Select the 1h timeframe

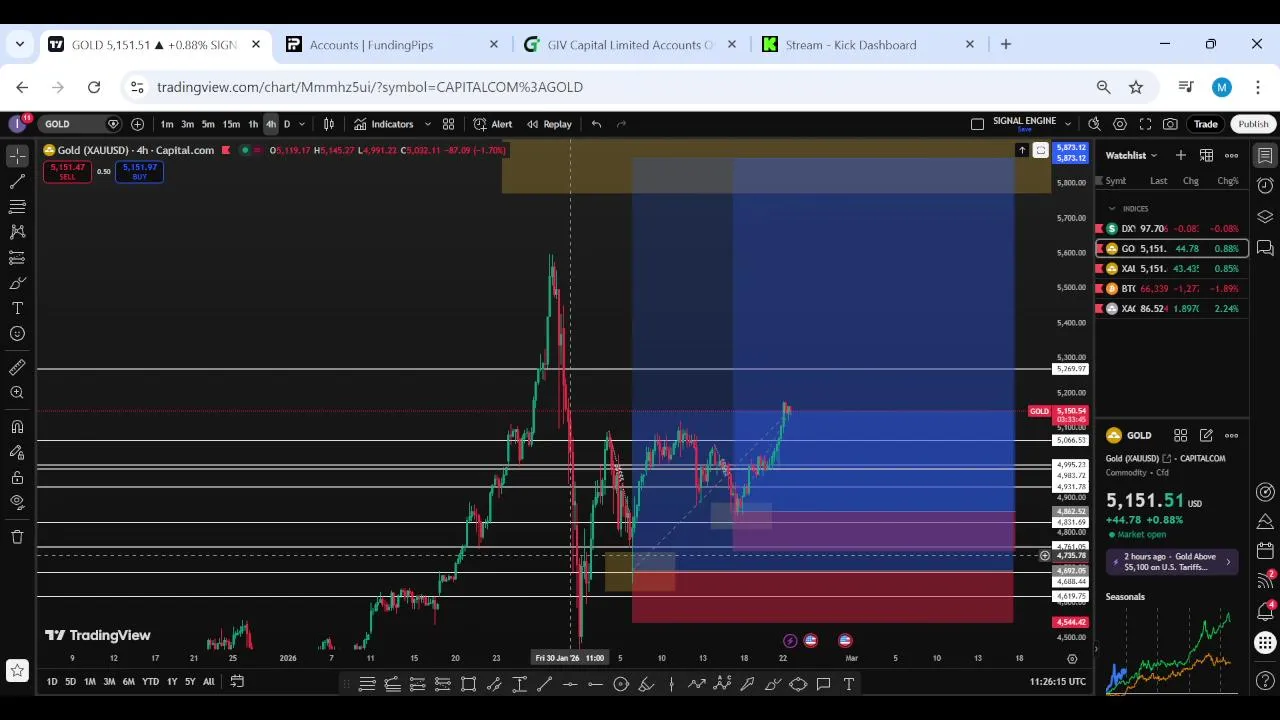tap(253, 124)
